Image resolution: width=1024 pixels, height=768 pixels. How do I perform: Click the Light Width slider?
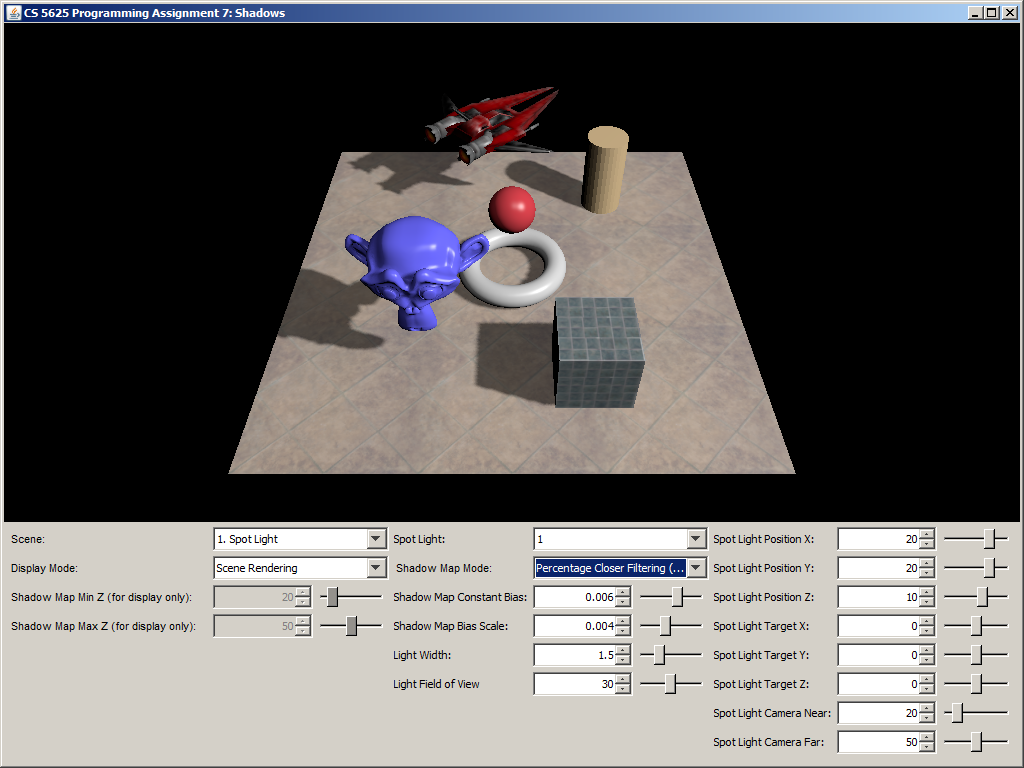(x=660, y=655)
